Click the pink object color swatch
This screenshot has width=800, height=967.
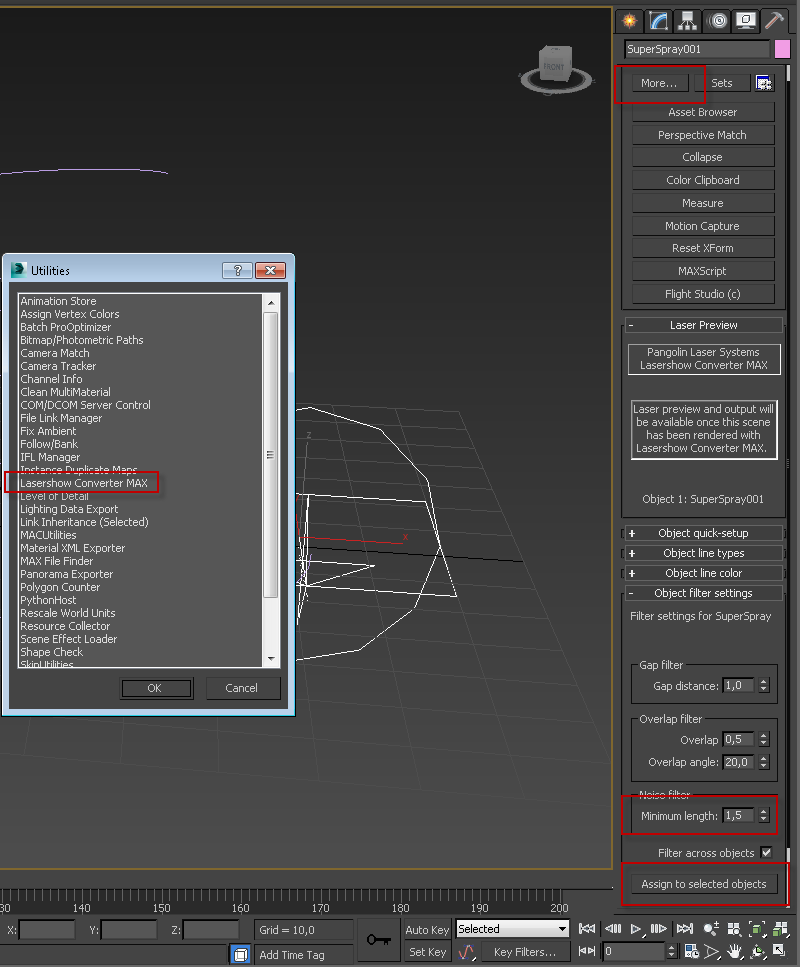782,49
